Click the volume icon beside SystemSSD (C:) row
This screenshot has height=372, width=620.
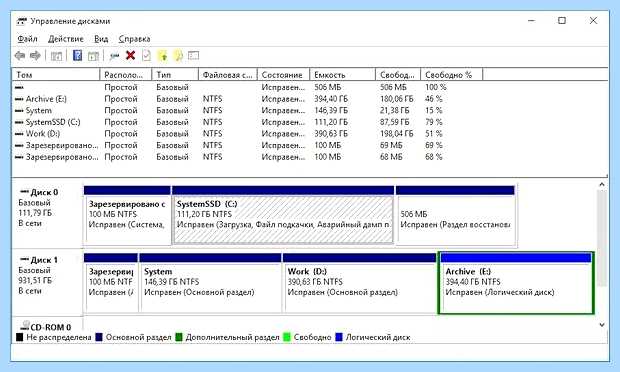(19, 122)
